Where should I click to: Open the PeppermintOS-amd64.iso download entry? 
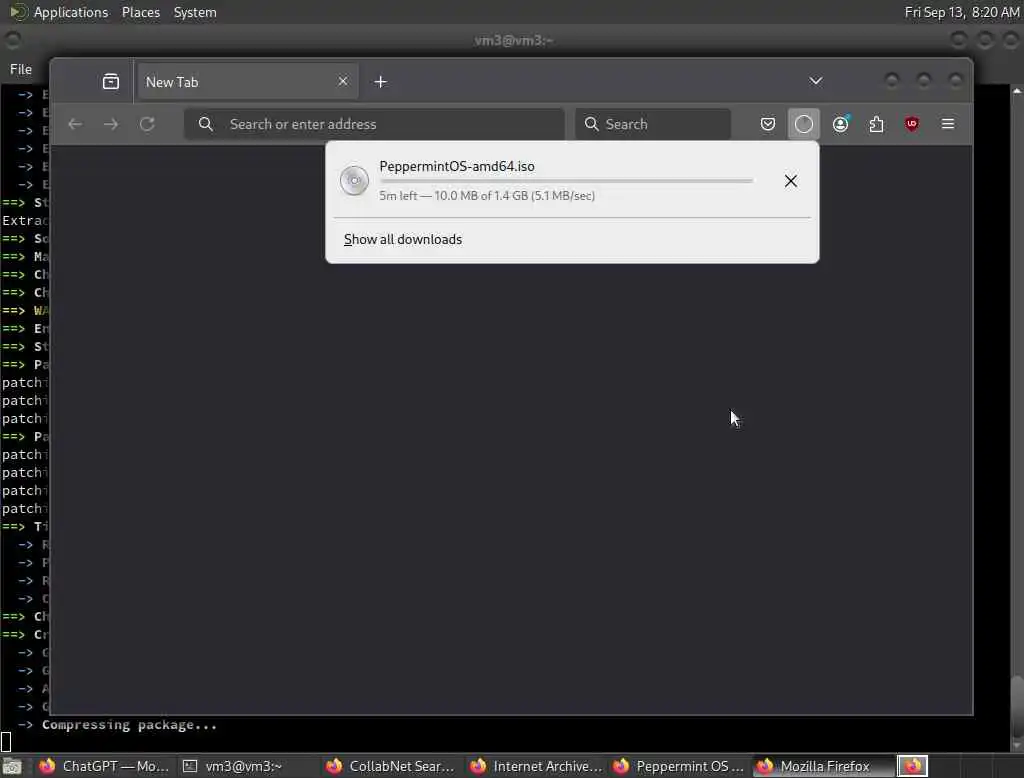[552, 181]
